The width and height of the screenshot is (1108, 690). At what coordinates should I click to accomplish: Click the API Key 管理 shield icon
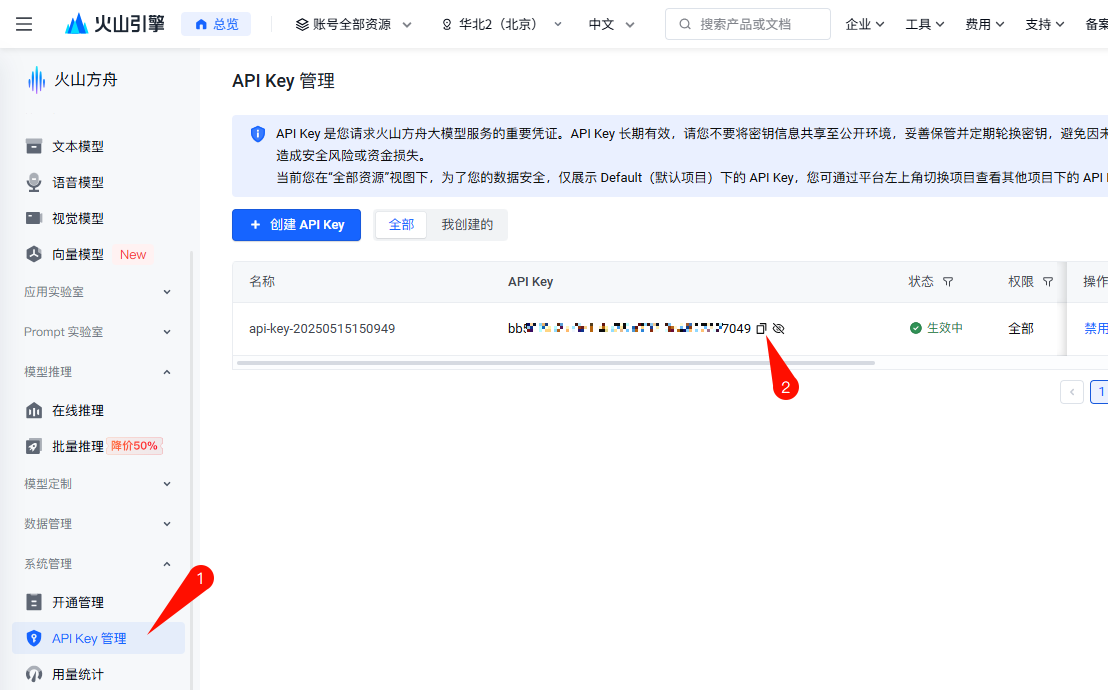coord(34,638)
